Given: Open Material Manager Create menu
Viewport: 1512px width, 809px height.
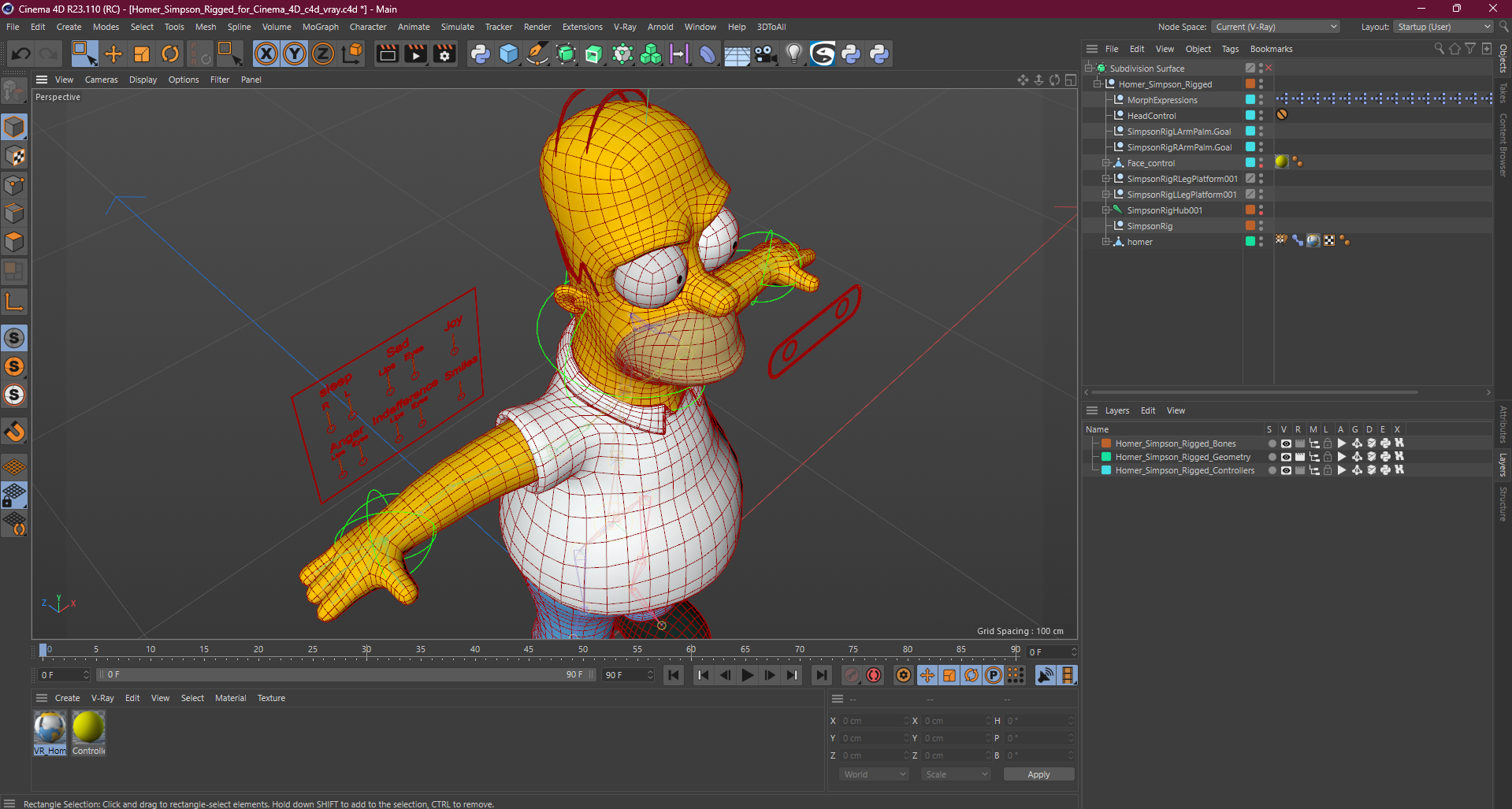Looking at the screenshot, I should (67, 698).
